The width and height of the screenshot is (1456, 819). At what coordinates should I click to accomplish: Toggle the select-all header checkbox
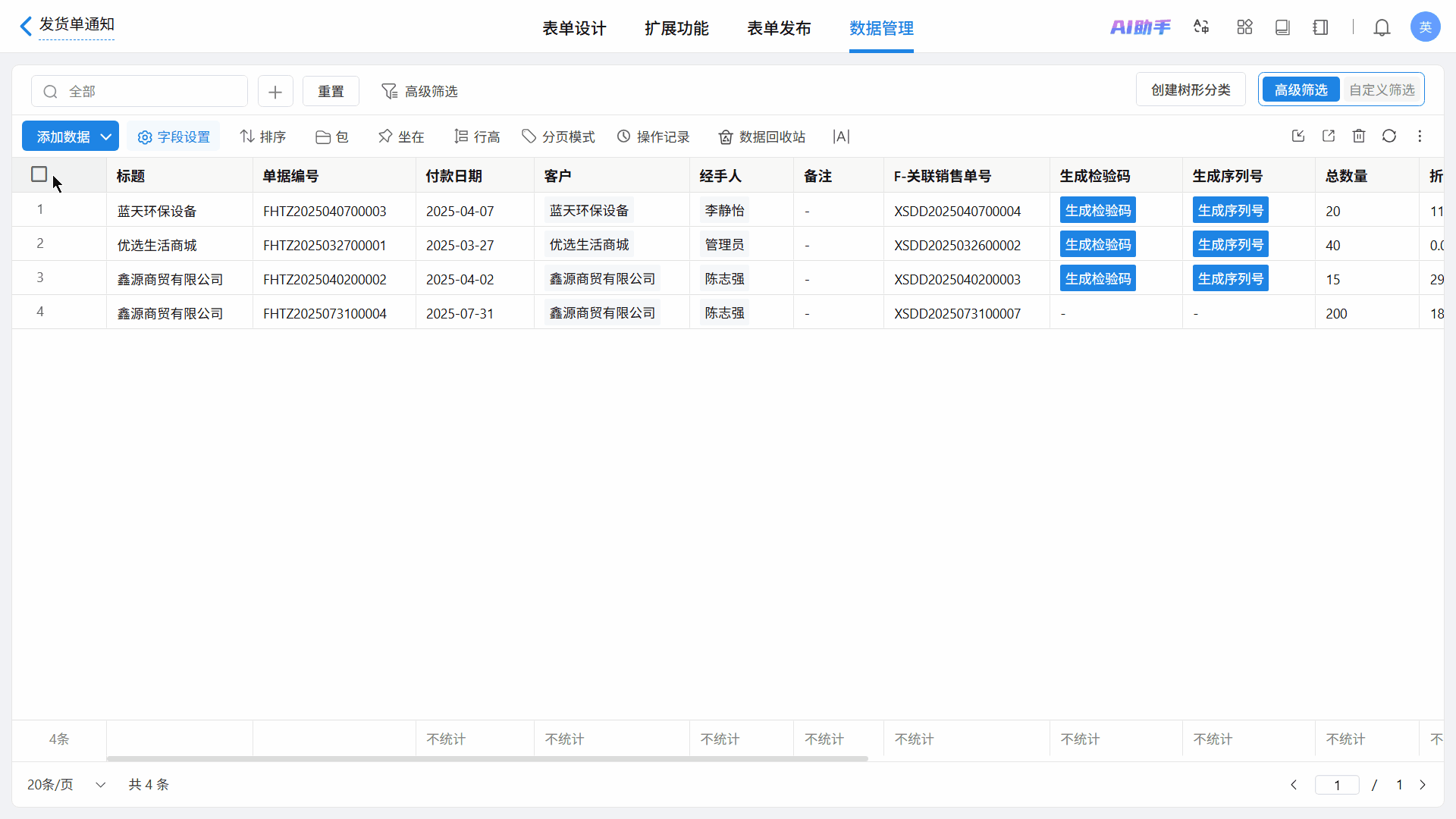(x=39, y=174)
